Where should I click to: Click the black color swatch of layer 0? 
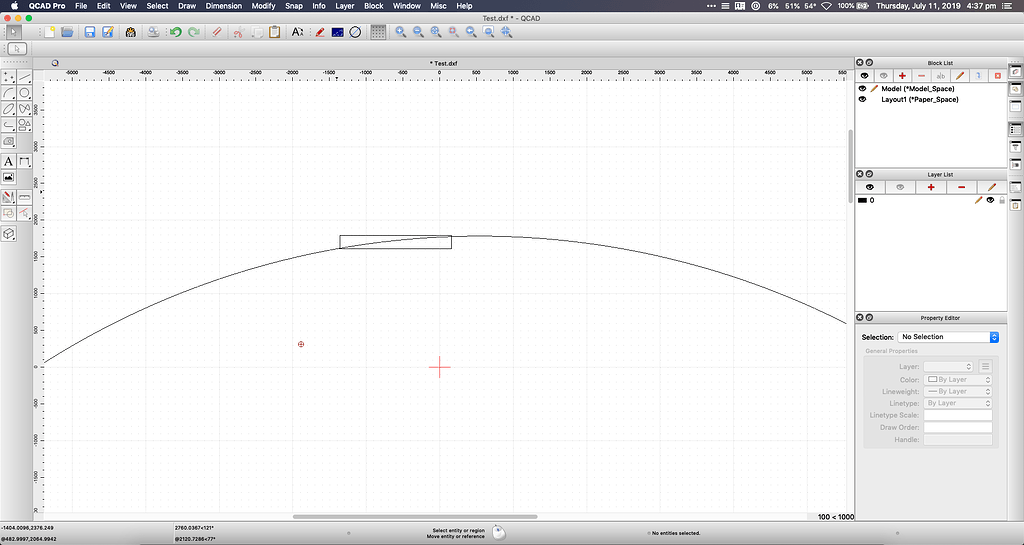(862, 200)
